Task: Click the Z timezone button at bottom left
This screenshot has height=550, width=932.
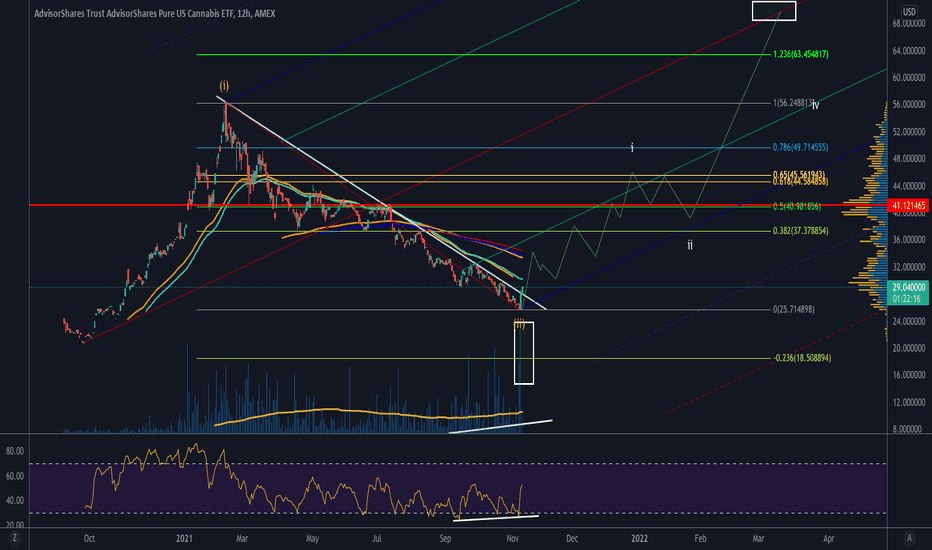Action: tap(14, 538)
